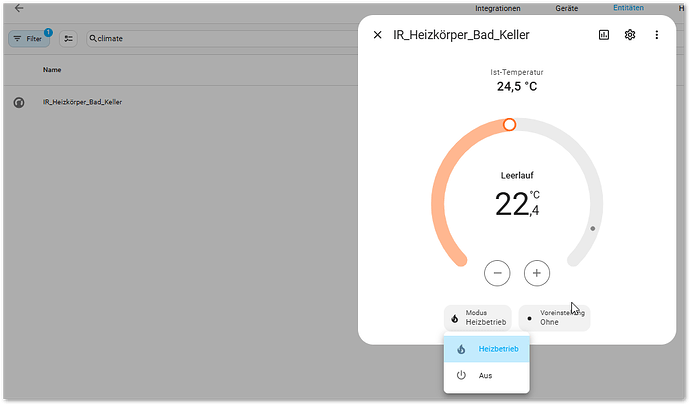Expand the Modus Heizbetrieb dropdown
This screenshot has width=690, height=404.
click(478, 318)
